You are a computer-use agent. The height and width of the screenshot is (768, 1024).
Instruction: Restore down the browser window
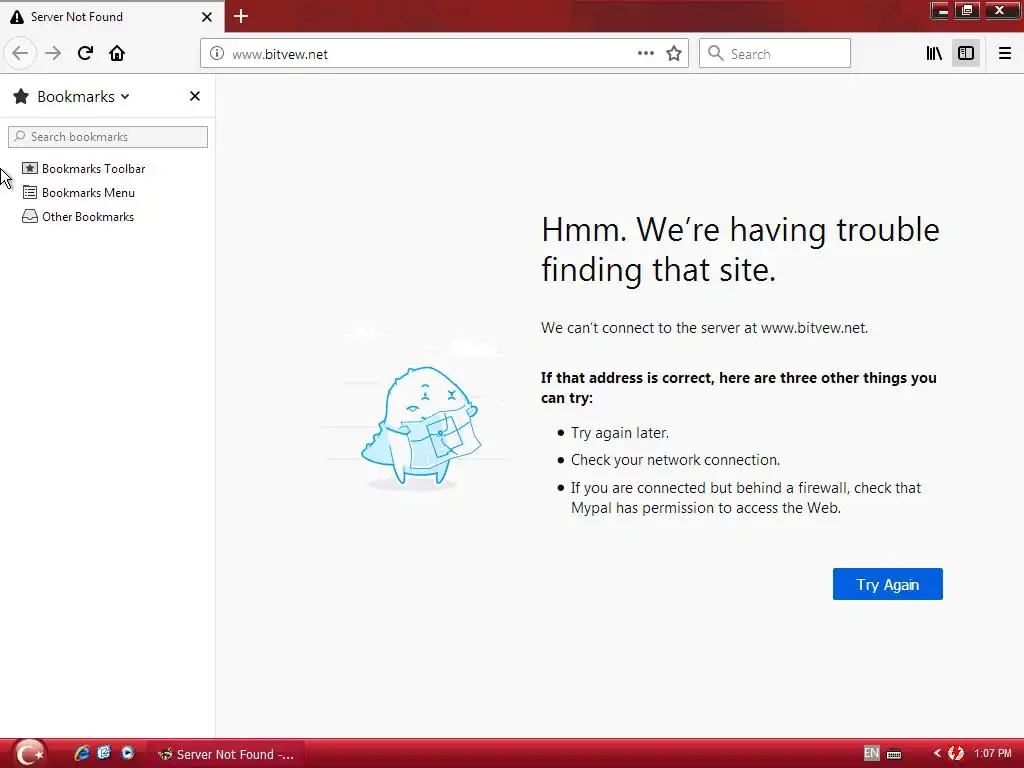[x=967, y=10]
